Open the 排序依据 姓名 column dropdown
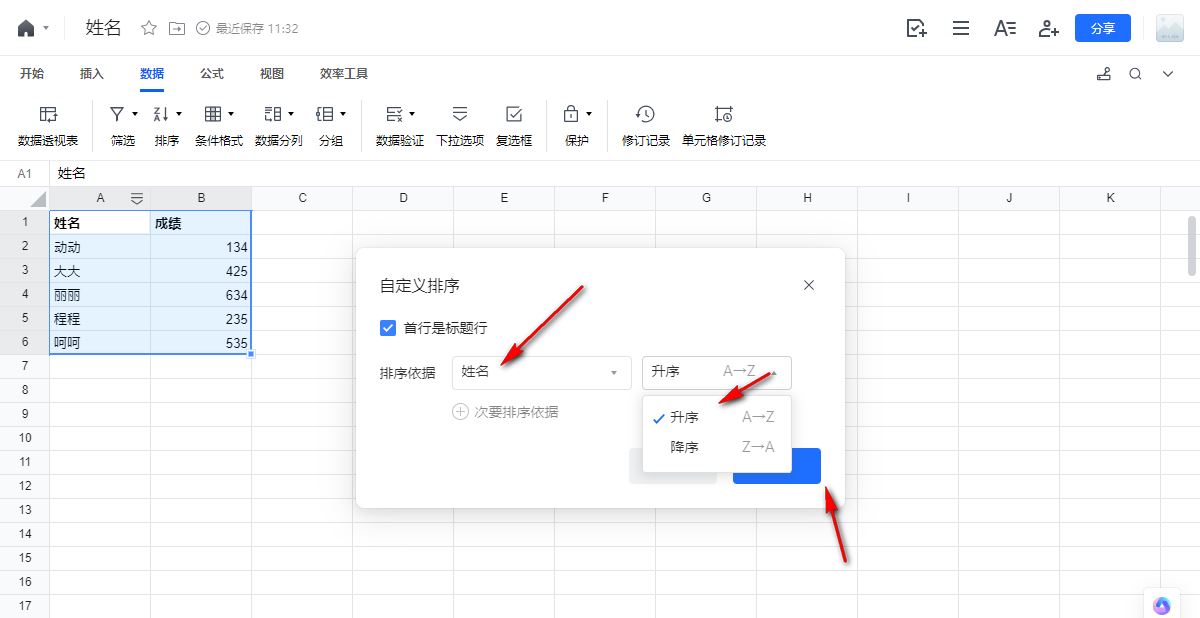Screen dimensions: 1200x618 tap(541, 372)
